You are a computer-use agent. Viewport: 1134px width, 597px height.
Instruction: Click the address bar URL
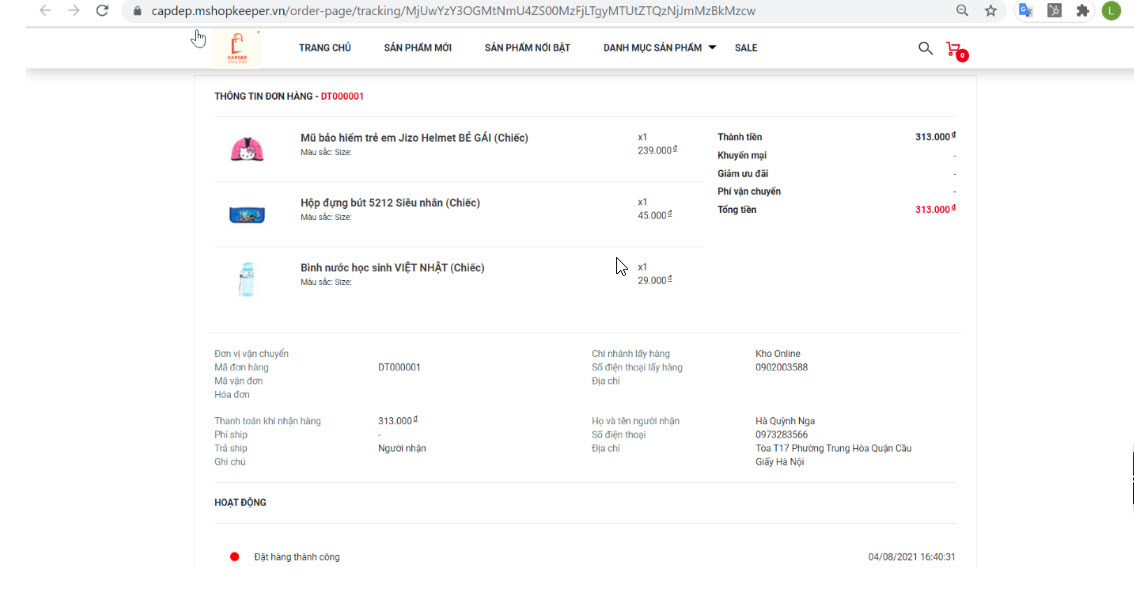coord(453,11)
